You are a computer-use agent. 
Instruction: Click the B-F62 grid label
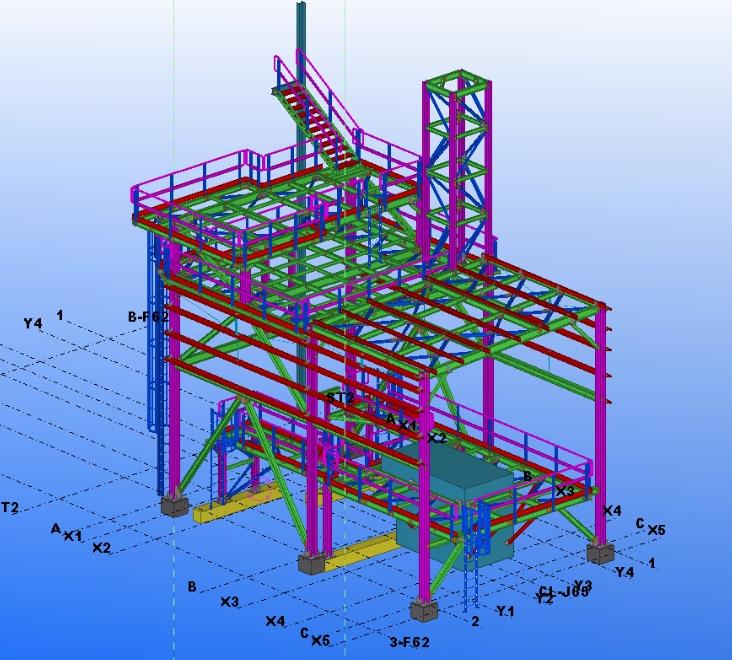coord(148,316)
